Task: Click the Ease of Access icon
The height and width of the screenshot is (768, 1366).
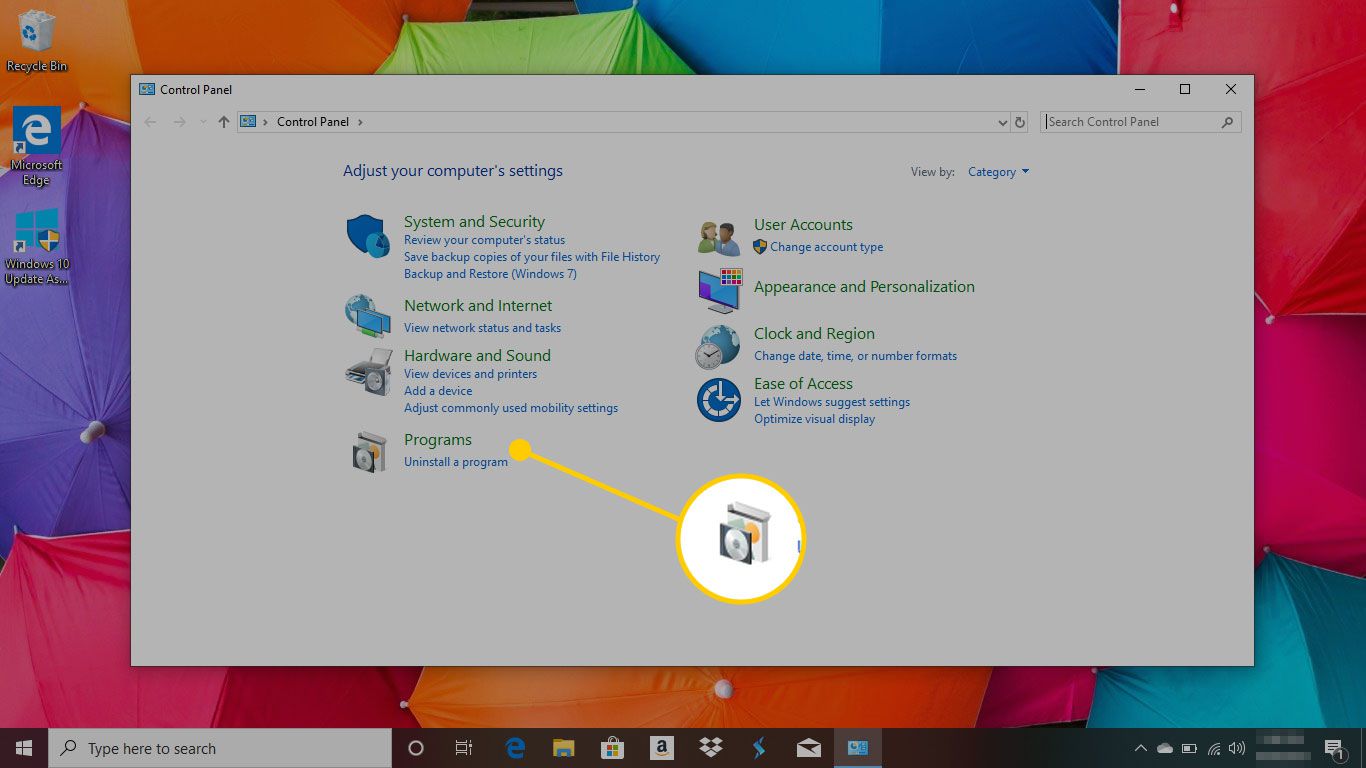Action: coord(718,400)
